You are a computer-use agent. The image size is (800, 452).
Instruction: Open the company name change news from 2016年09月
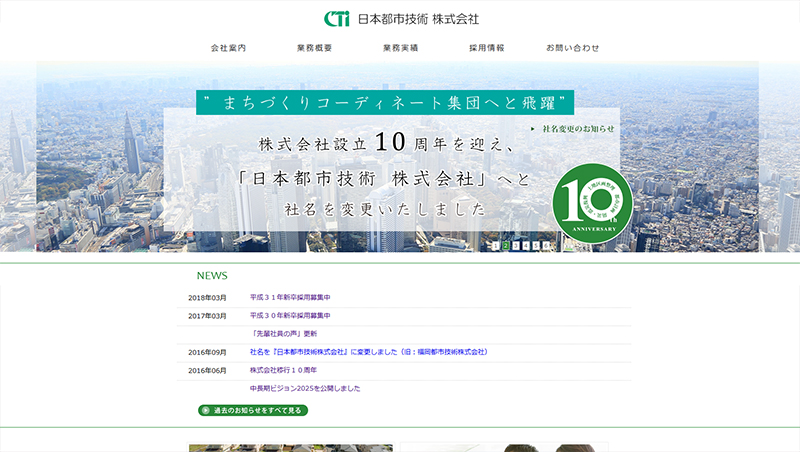click(x=368, y=352)
